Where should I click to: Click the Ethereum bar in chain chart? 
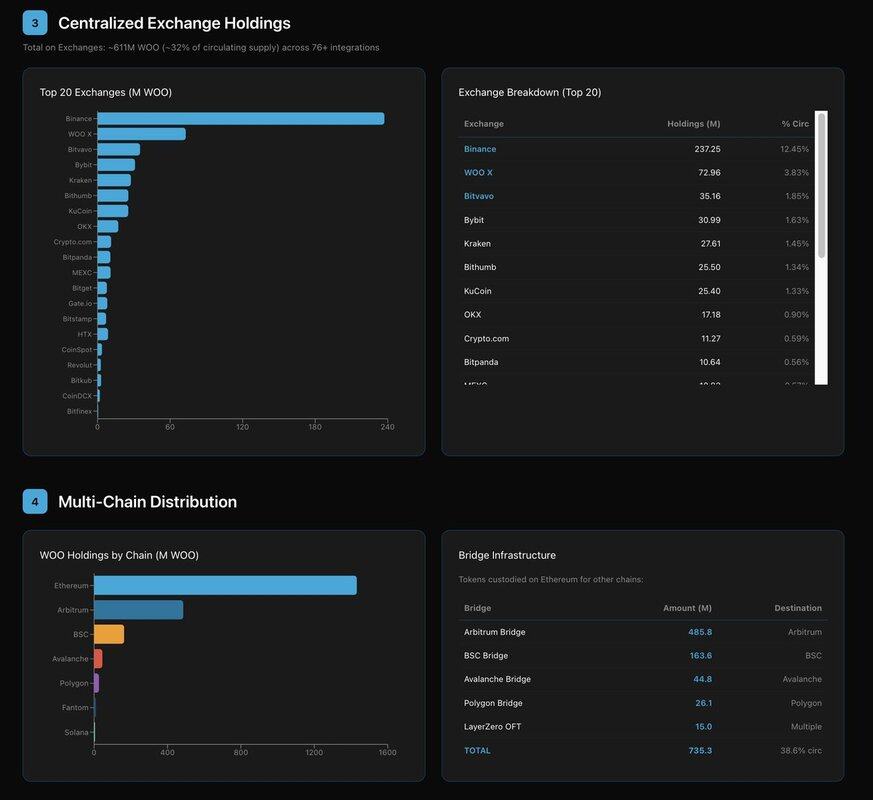tap(225, 586)
